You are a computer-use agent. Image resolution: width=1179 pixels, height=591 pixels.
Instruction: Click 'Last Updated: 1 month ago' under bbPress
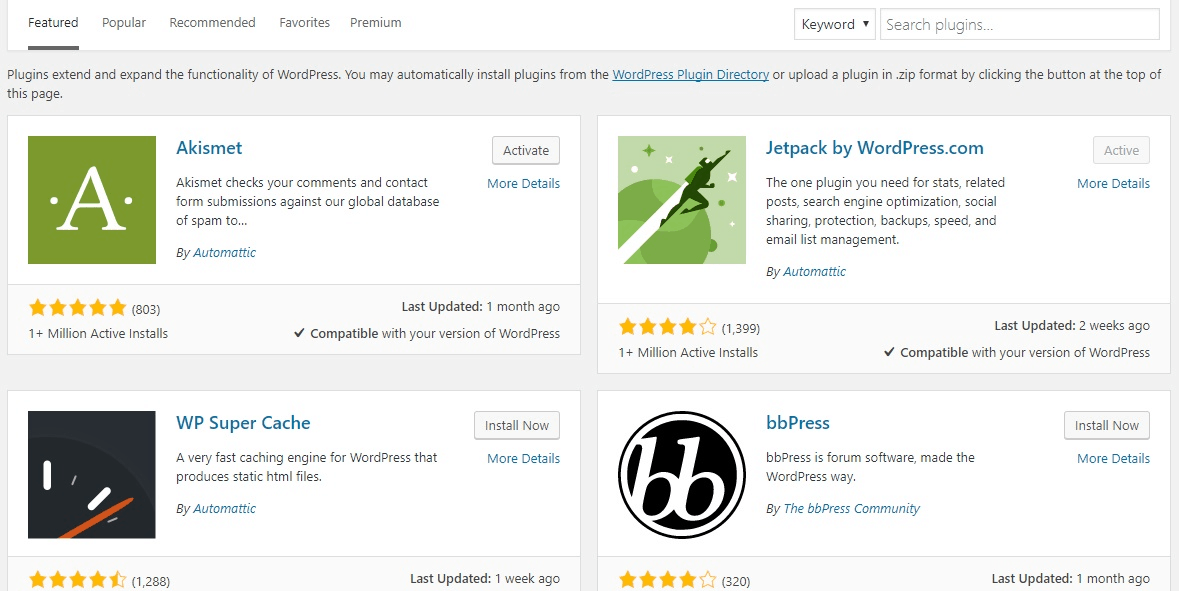click(1071, 579)
